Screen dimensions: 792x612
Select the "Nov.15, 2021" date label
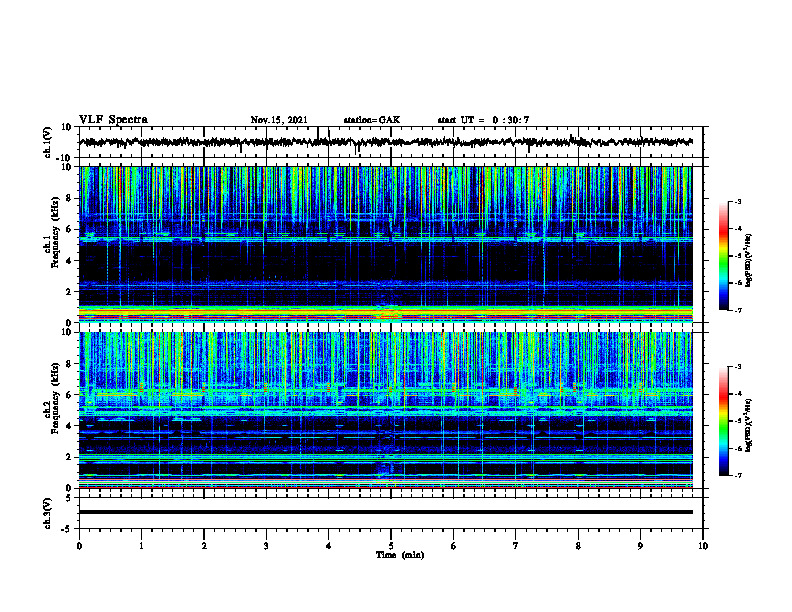(x=279, y=120)
